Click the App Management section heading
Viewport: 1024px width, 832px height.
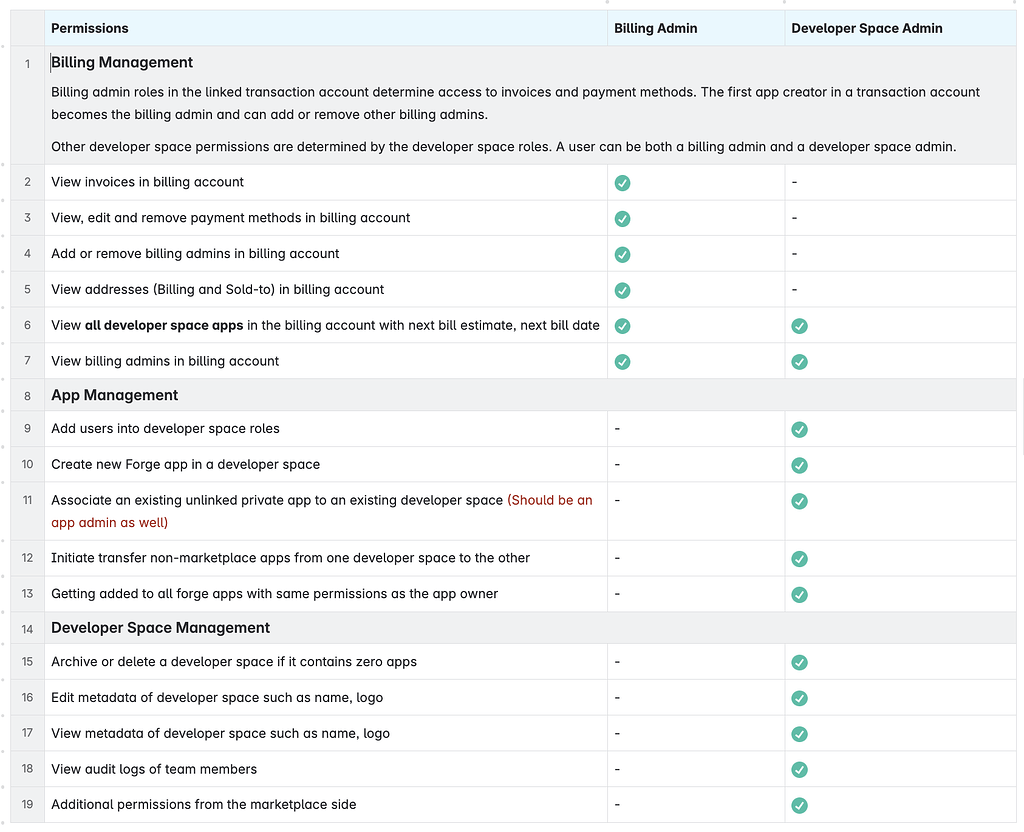114,395
